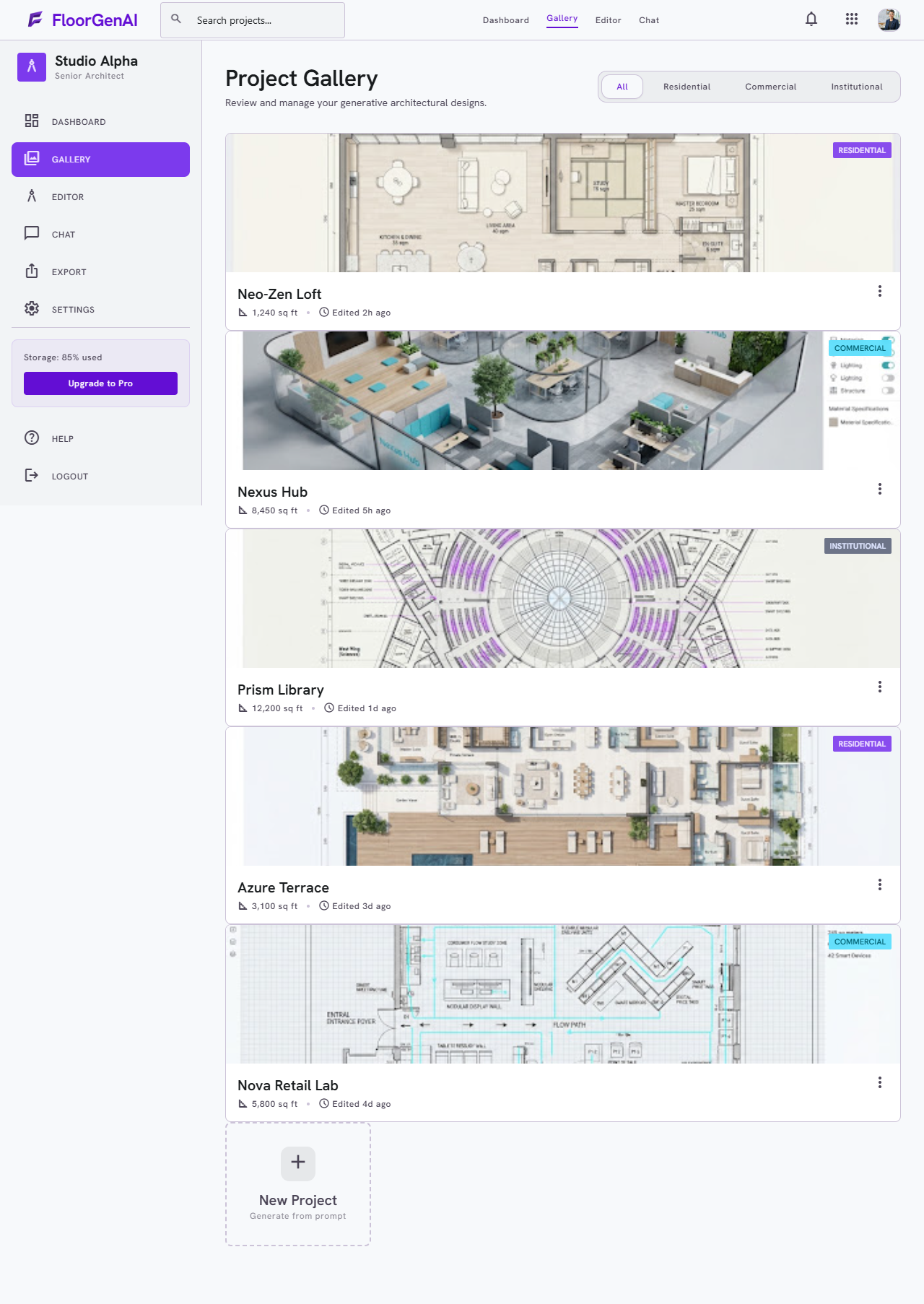Open the Prism Library options menu

pos(879,687)
